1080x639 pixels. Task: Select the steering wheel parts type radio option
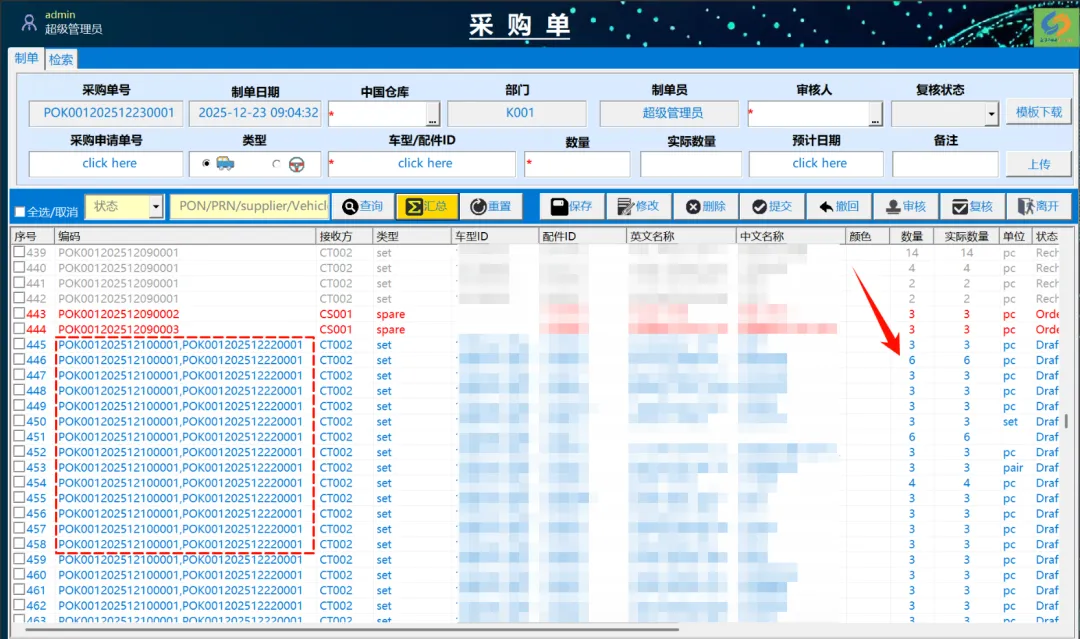coord(276,164)
